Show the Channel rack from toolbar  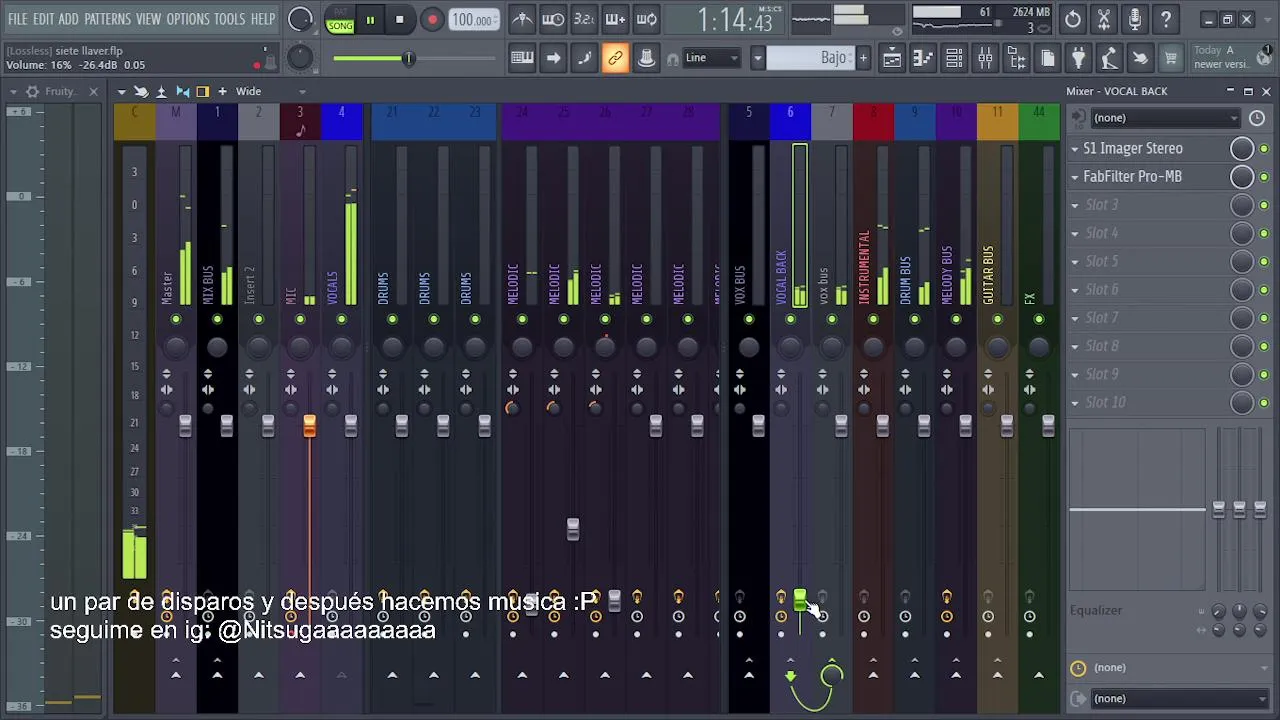(954, 59)
